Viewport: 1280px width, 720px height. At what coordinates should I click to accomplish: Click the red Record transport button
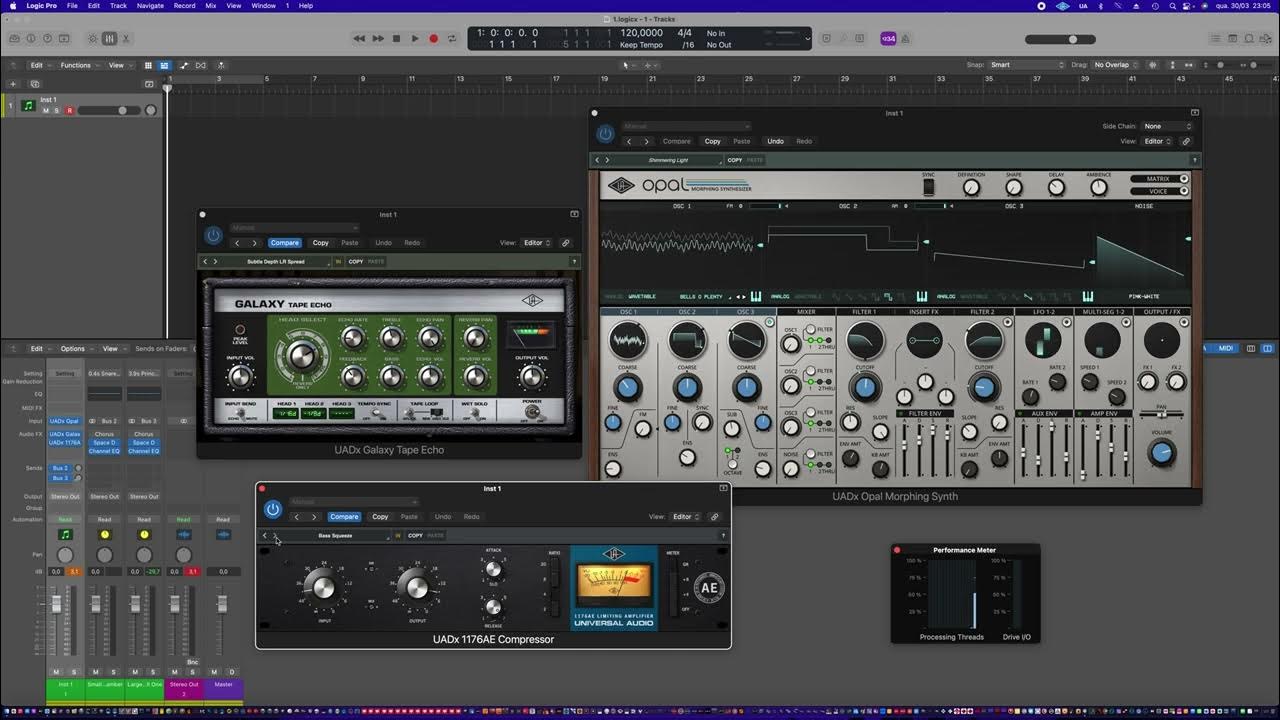point(433,38)
